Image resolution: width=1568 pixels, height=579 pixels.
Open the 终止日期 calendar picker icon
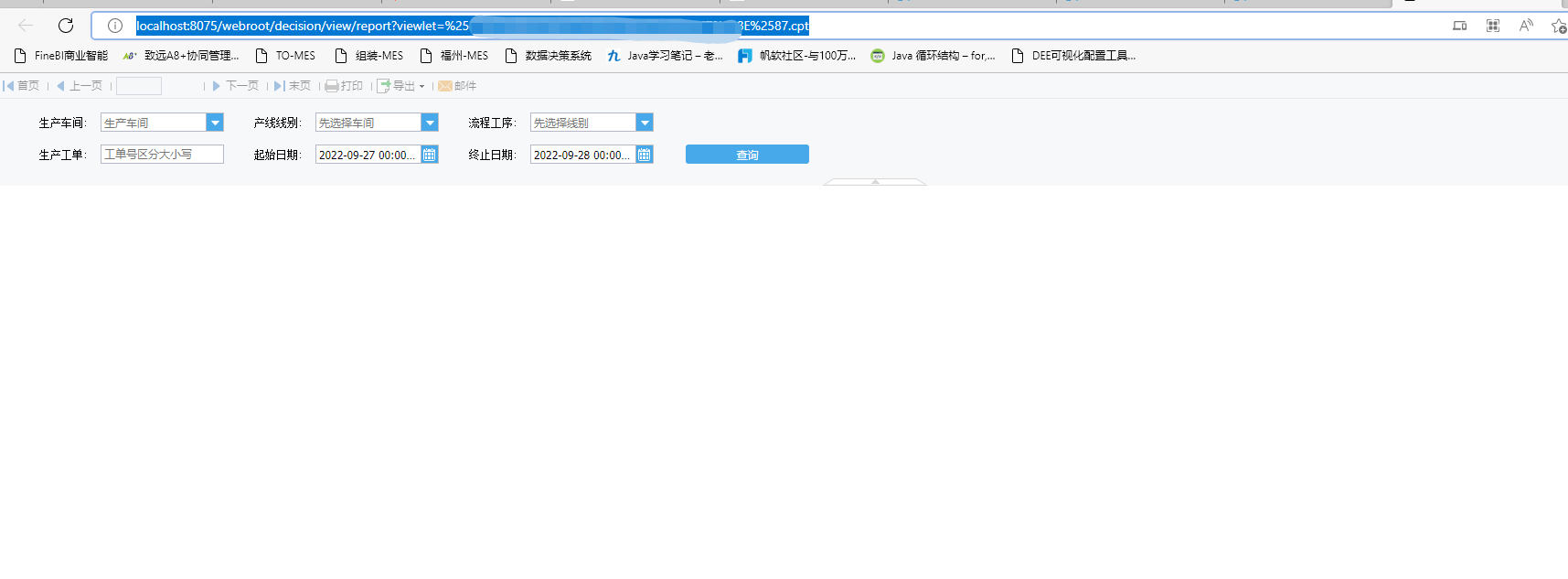pyautogui.click(x=645, y=155)
